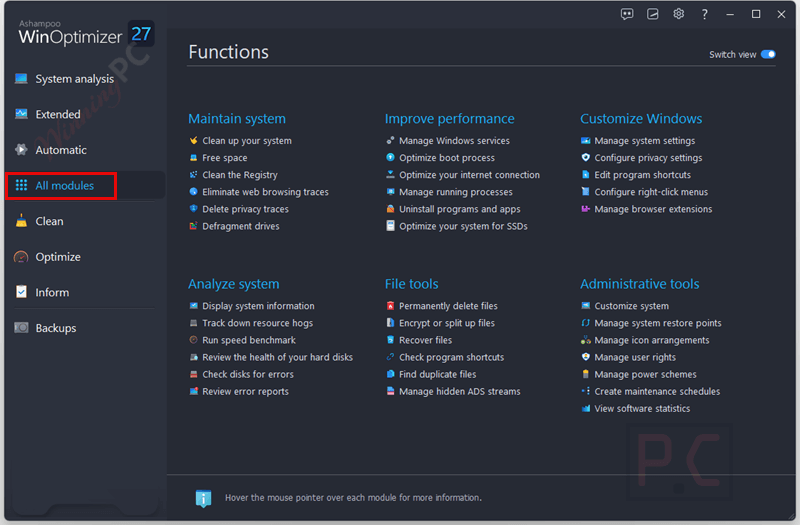Click the blue info icon in footer
This screenshot has width=800, height=525.
pyautogui.click(x=203, y=498)
